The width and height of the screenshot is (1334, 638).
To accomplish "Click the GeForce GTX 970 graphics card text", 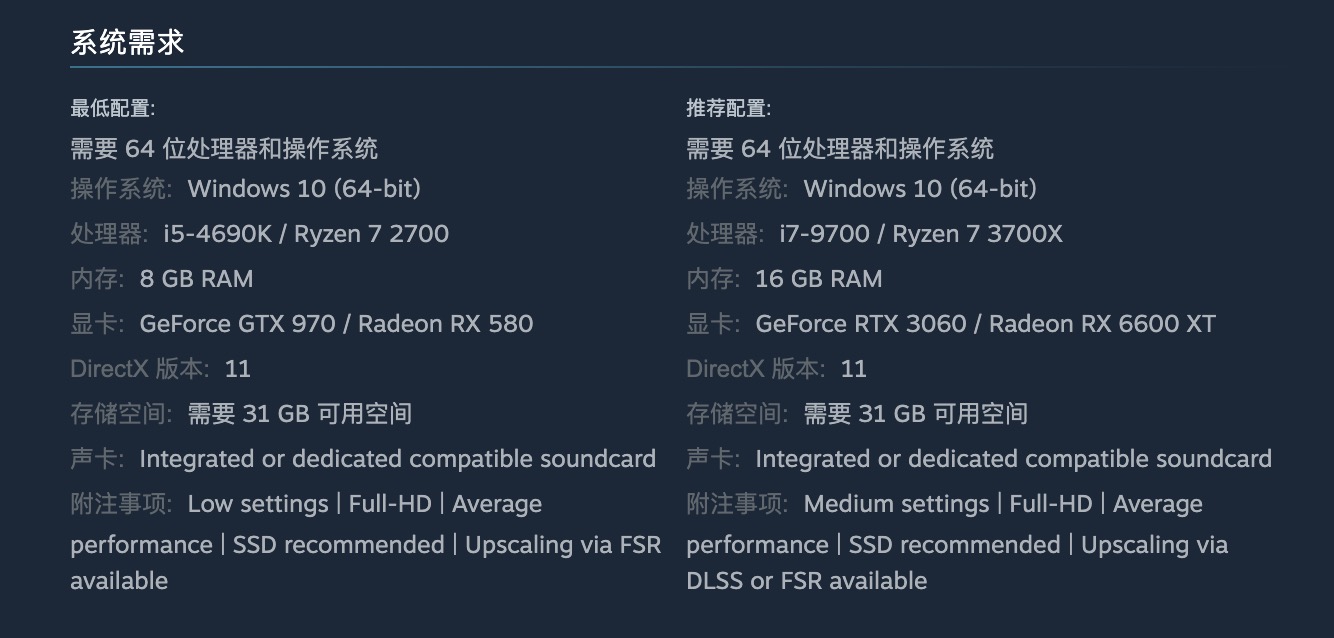I will pos(237,324).
